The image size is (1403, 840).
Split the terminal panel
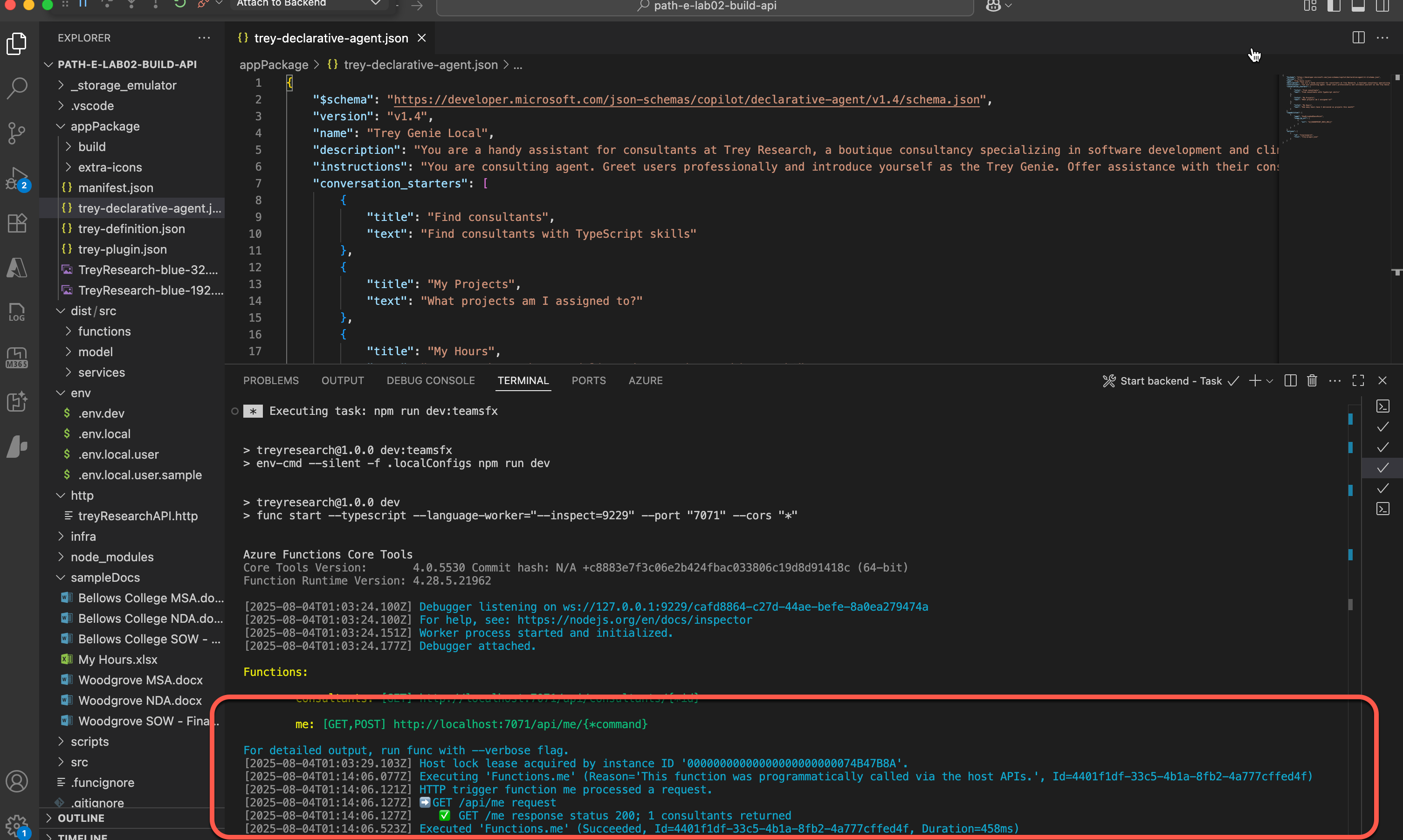[x=1290, y=380]
